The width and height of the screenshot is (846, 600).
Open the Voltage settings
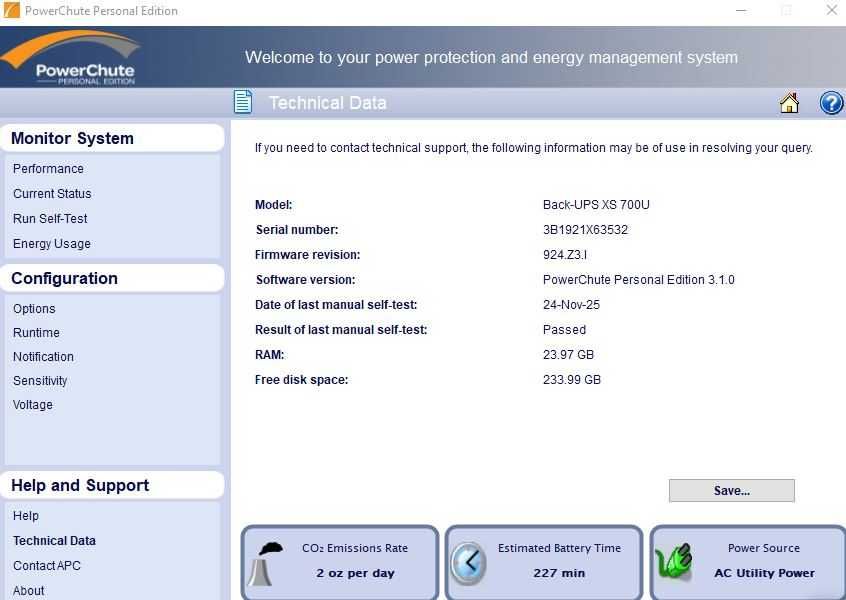(x=32, y=405)
